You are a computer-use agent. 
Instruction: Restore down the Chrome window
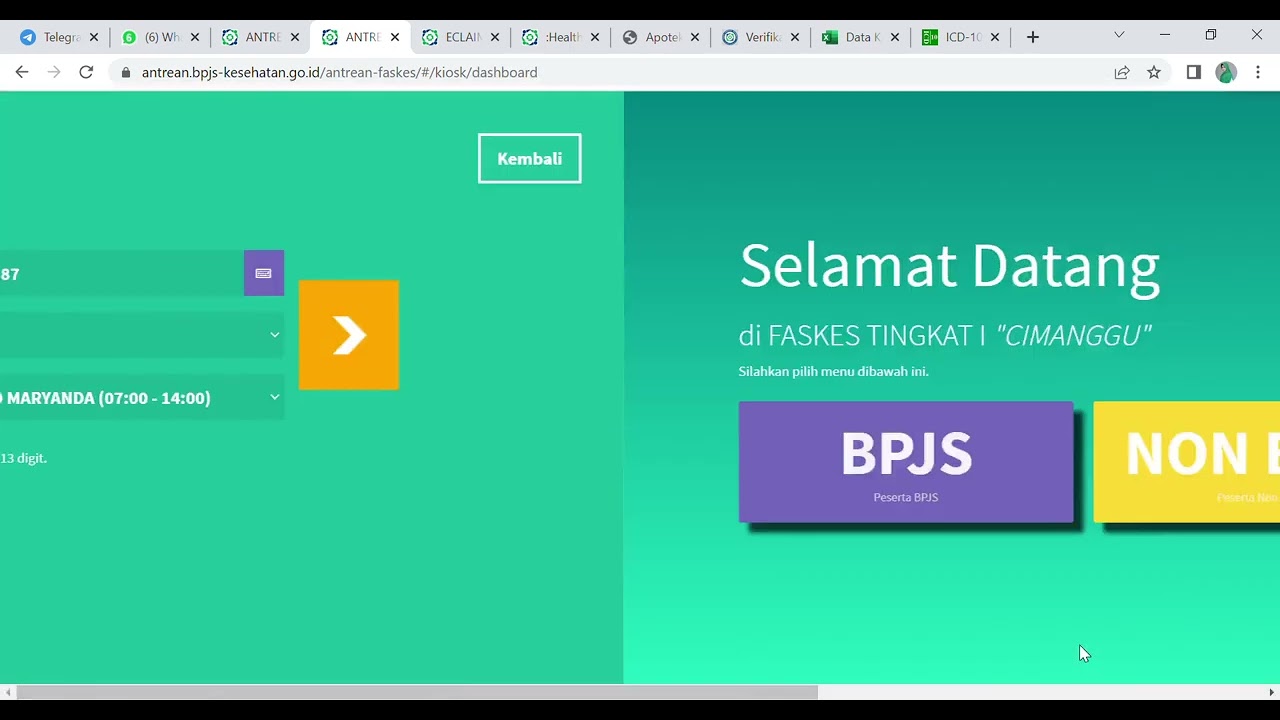pyautogui.click(x=1211, y=35)
